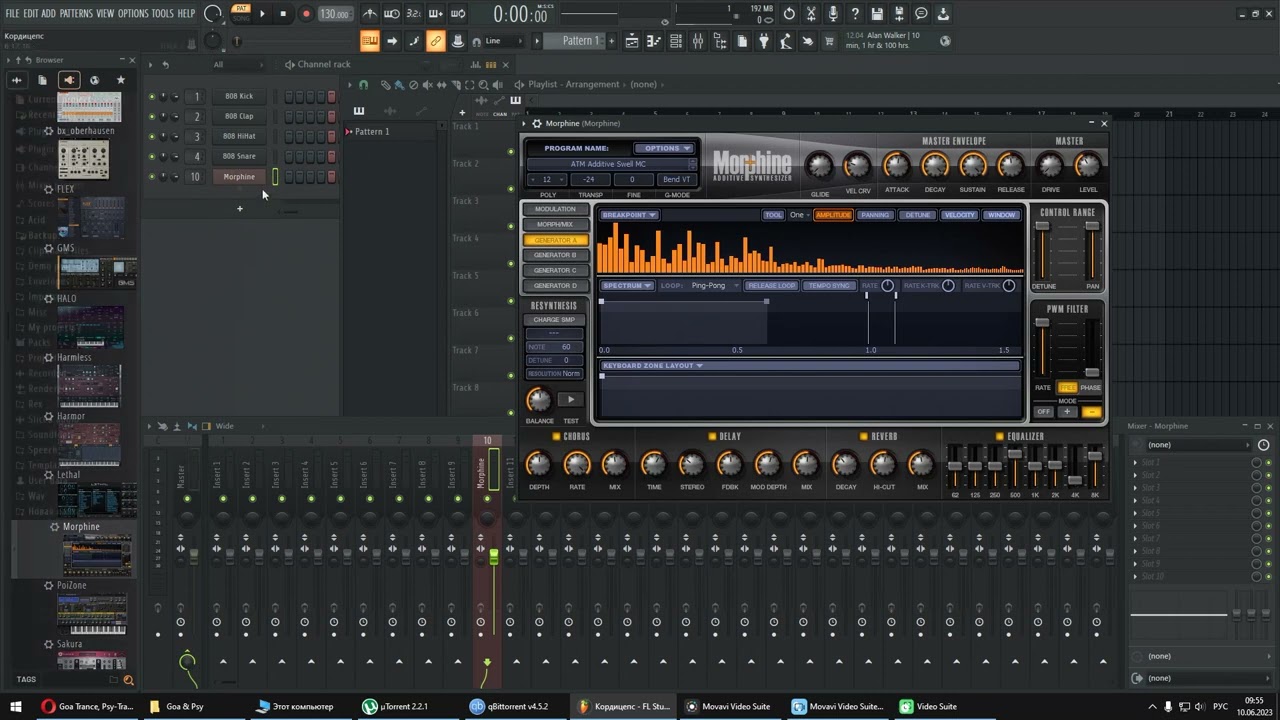Viewport: 1280px width, 720px height.
Task: Mute the 808 Kick channel green LED
Action: [152, 97]
